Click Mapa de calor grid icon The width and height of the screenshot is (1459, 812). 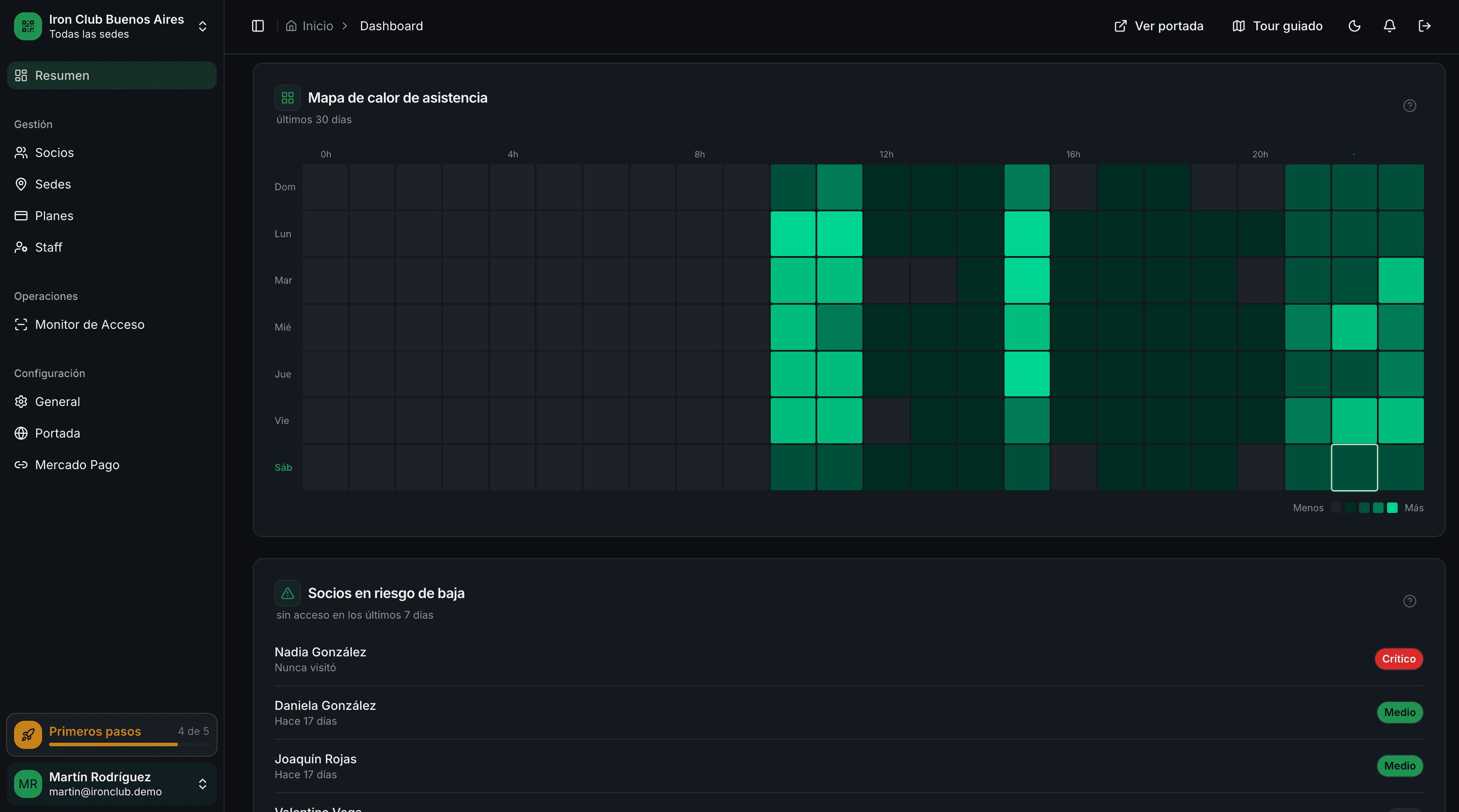[x=288, y=98]
